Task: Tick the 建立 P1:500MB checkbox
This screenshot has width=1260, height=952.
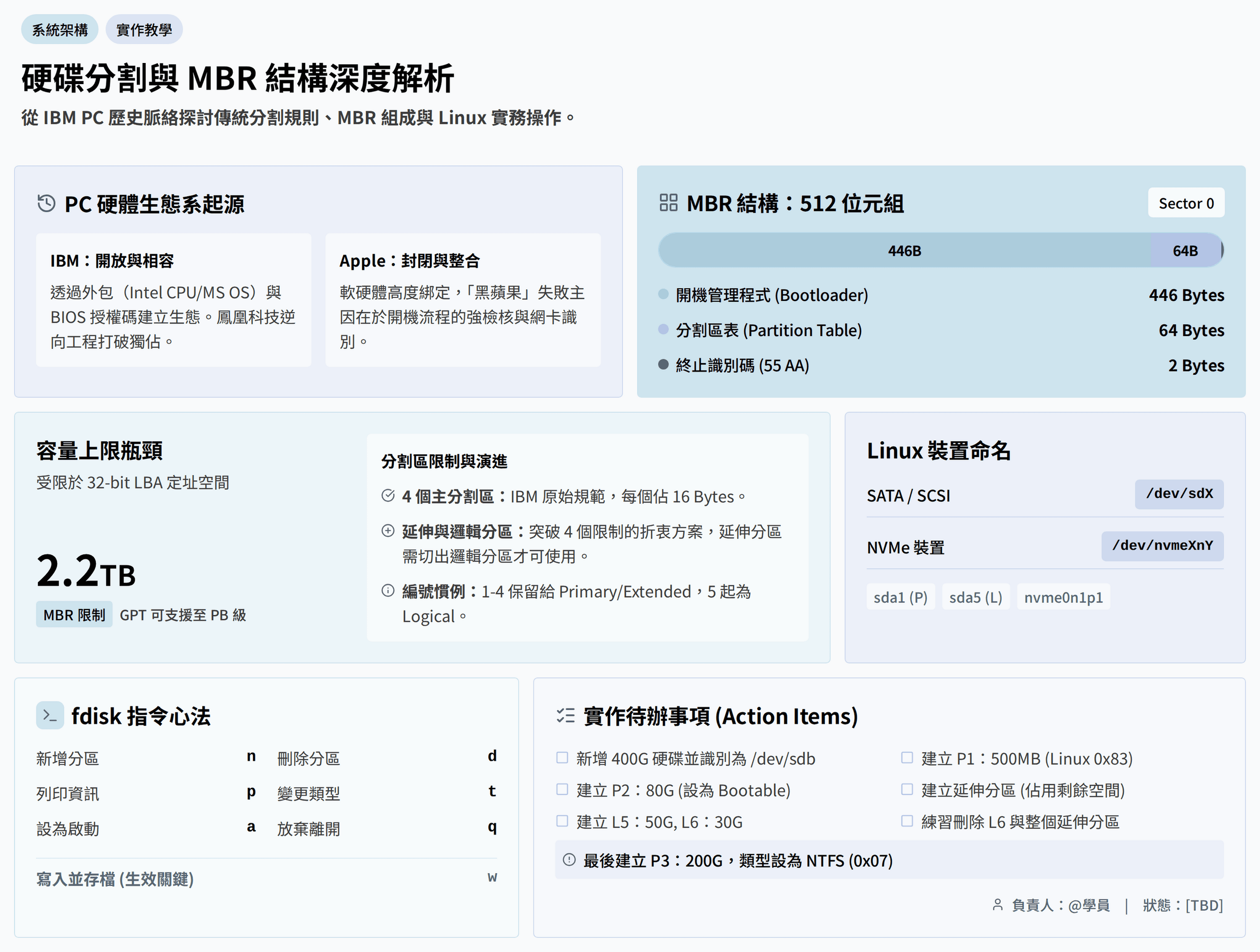Action: [x=907, y=758]
